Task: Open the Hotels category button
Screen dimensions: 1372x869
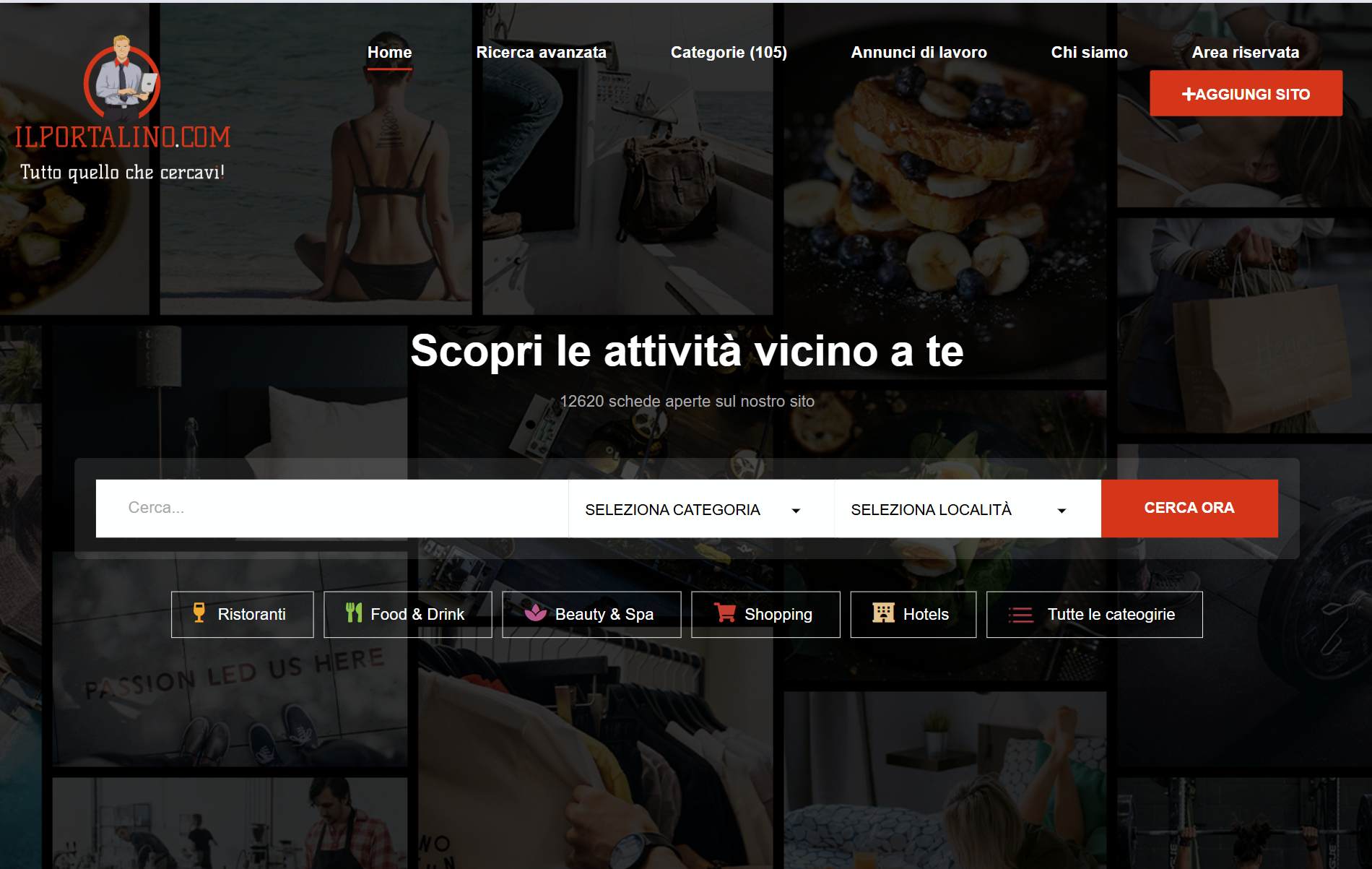Action: point(913,614)
